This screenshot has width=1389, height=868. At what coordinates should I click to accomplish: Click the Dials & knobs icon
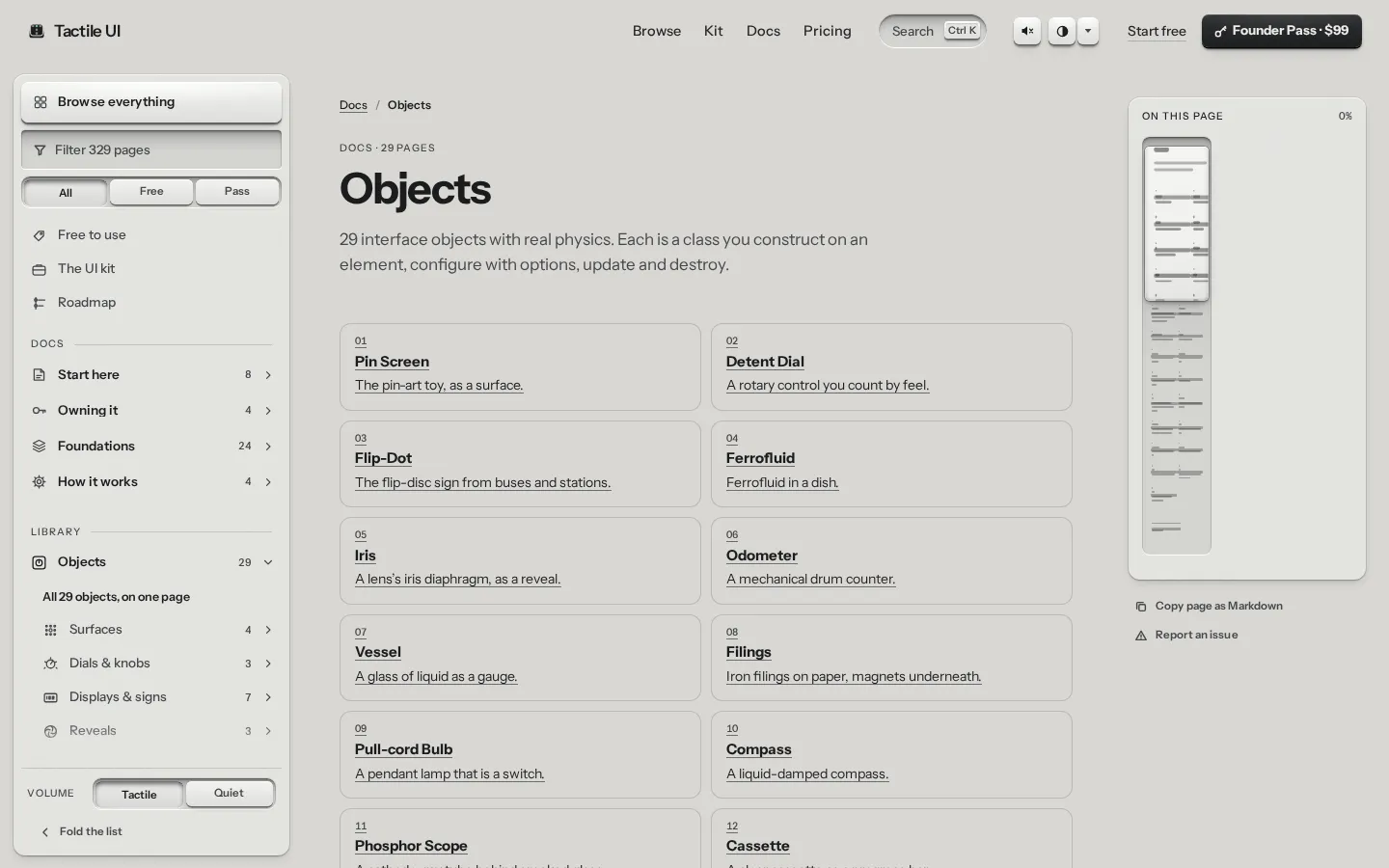(x=51, y=664)
